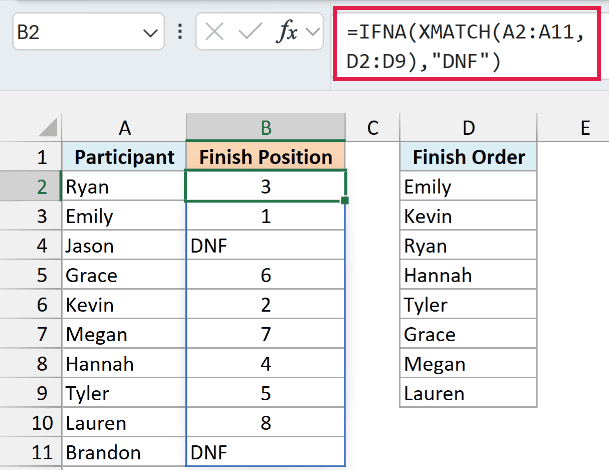This screenshot has height=470, width=609.
Task: Click the fill handle on cell B2
Action: click(345, 200)
